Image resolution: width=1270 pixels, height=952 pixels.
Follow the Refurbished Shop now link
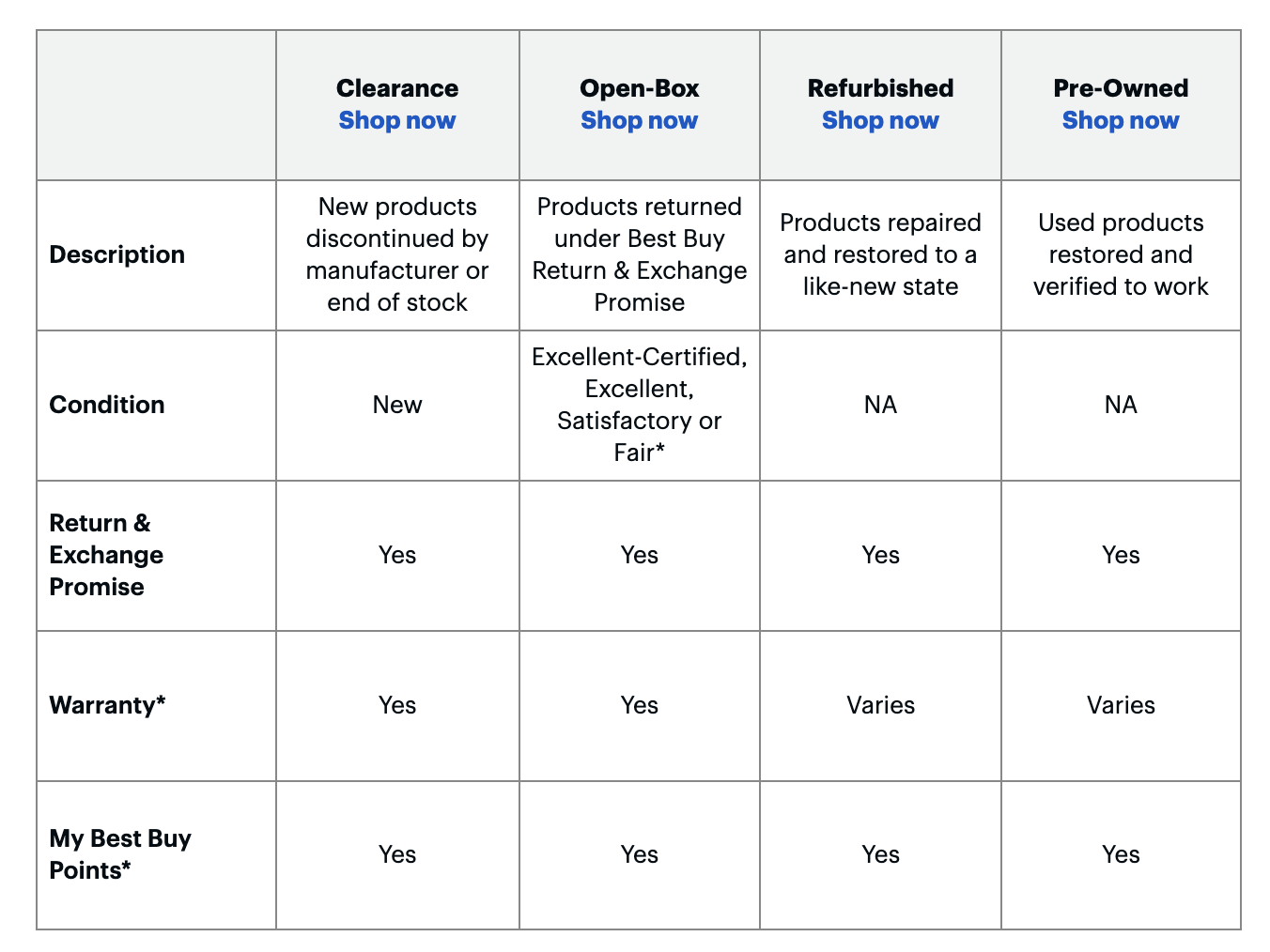[x=880, y=121]
